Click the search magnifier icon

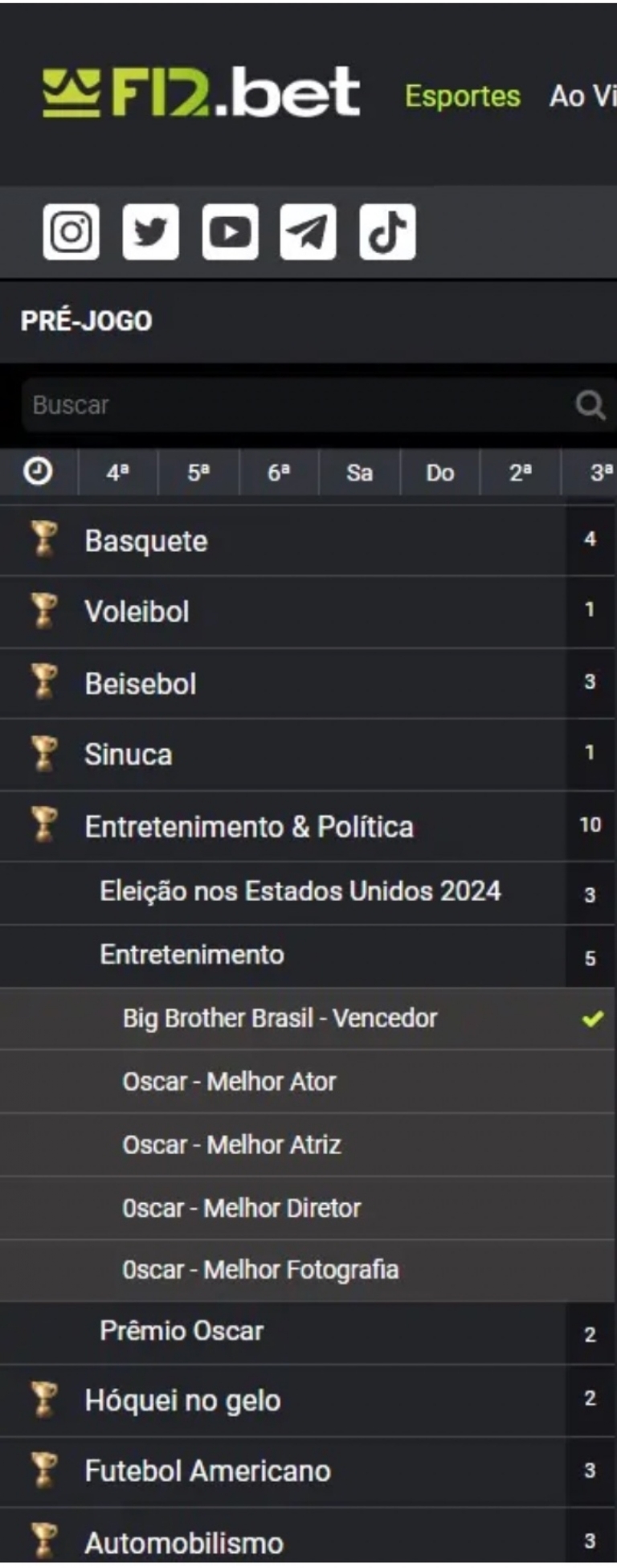pos(590,405)
